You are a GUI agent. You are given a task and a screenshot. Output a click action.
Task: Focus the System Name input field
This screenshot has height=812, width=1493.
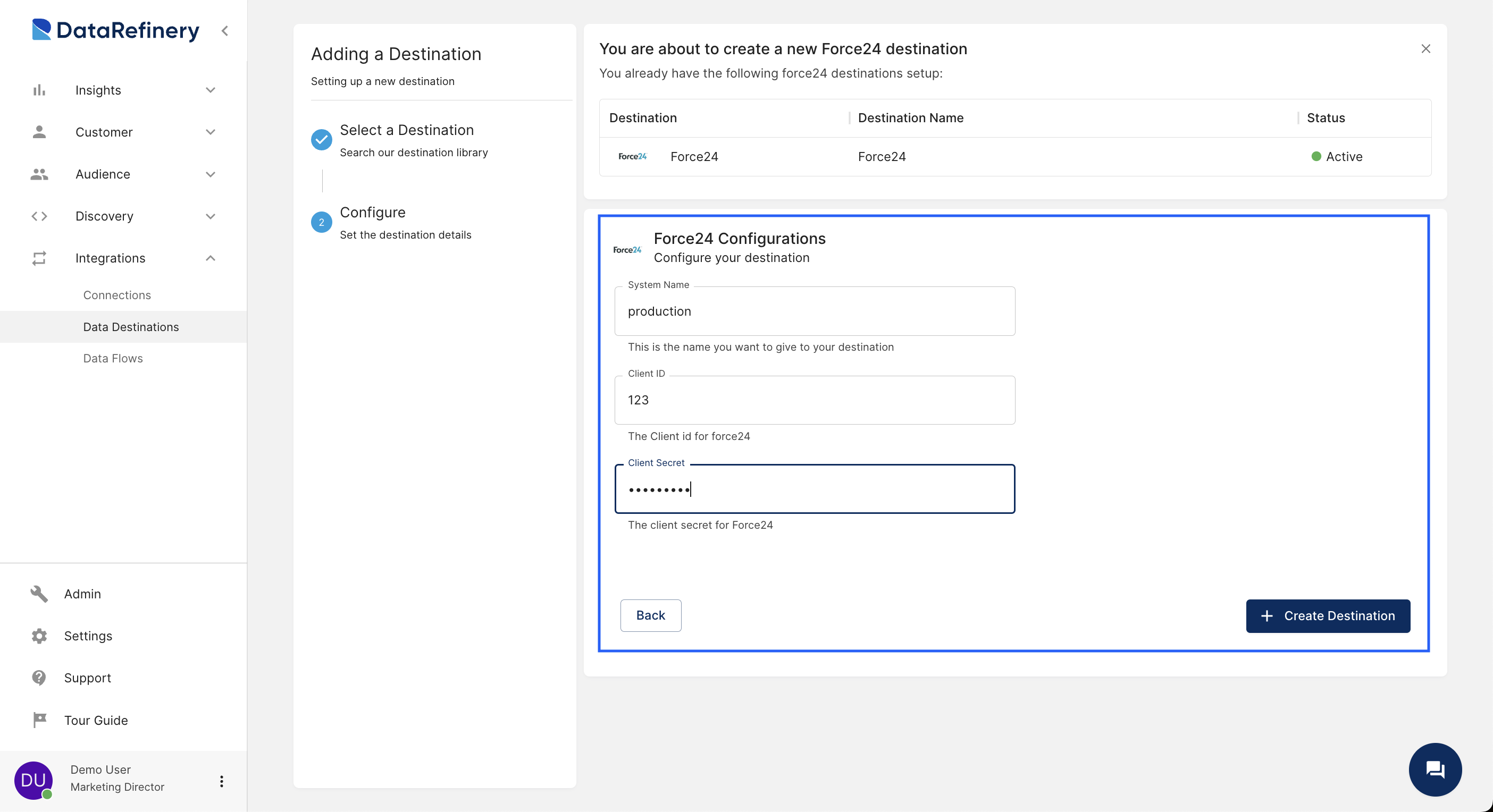[815, 311]
